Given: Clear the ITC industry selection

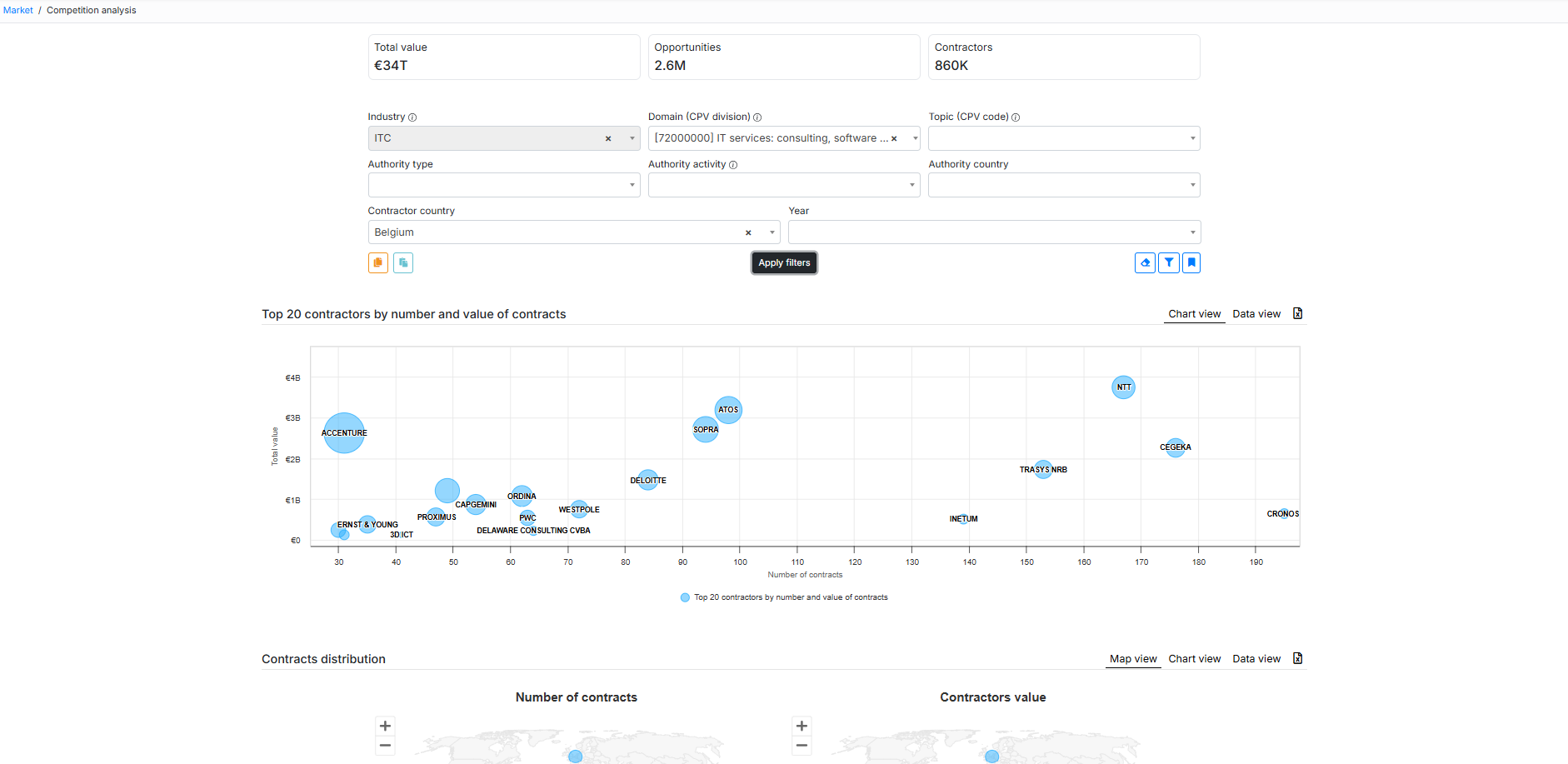Looking at the screenshot, I should (608, 138).
